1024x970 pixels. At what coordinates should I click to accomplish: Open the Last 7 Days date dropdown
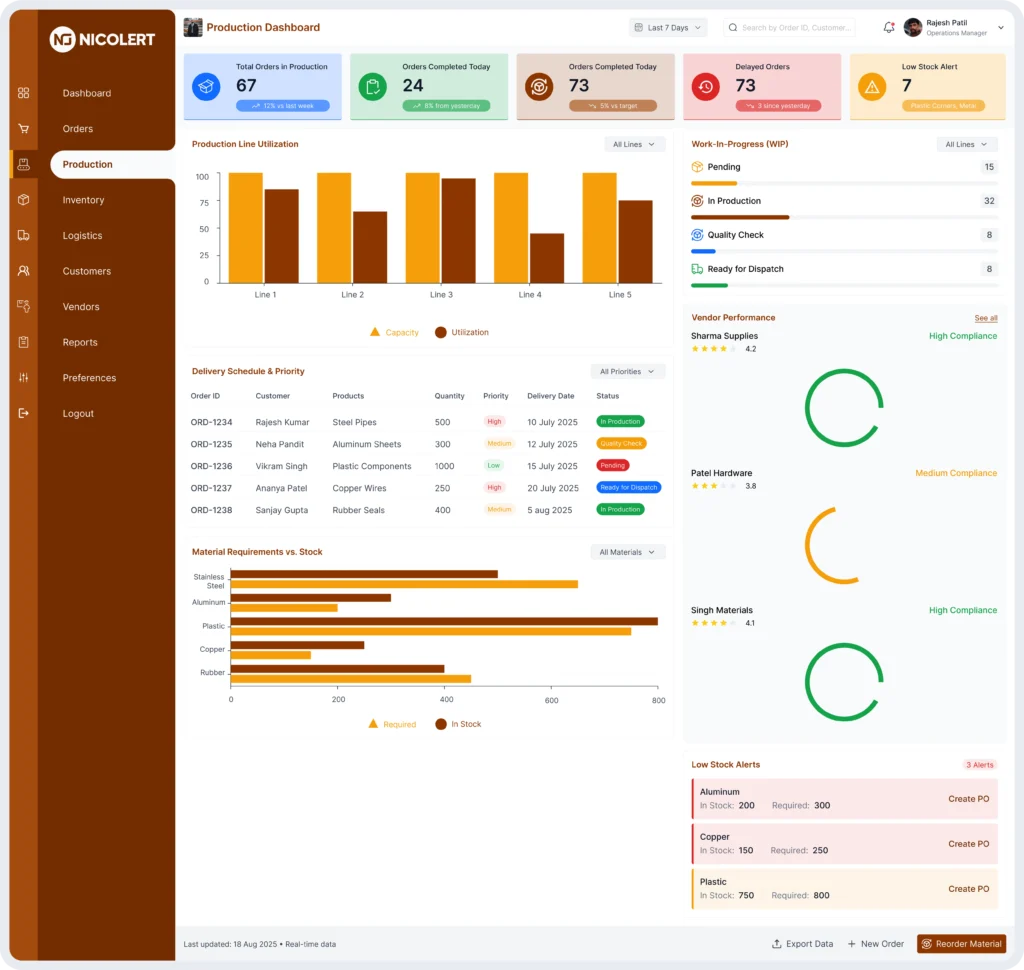tap(668, 28)
